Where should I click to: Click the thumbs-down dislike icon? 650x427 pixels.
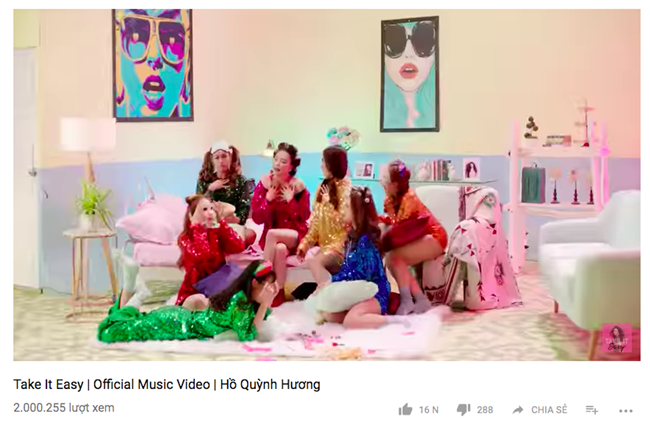463,410
